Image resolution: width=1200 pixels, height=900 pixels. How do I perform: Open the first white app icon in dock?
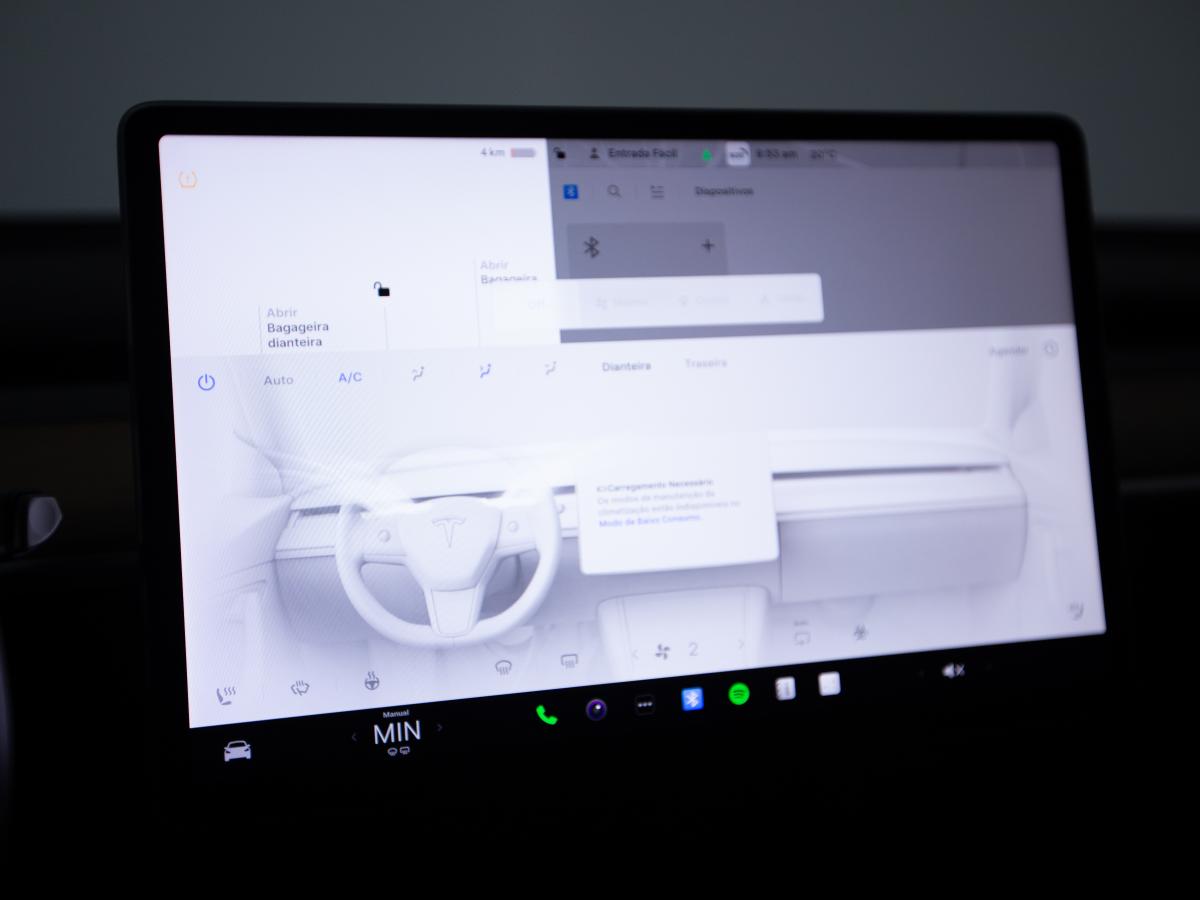point(785,688)
